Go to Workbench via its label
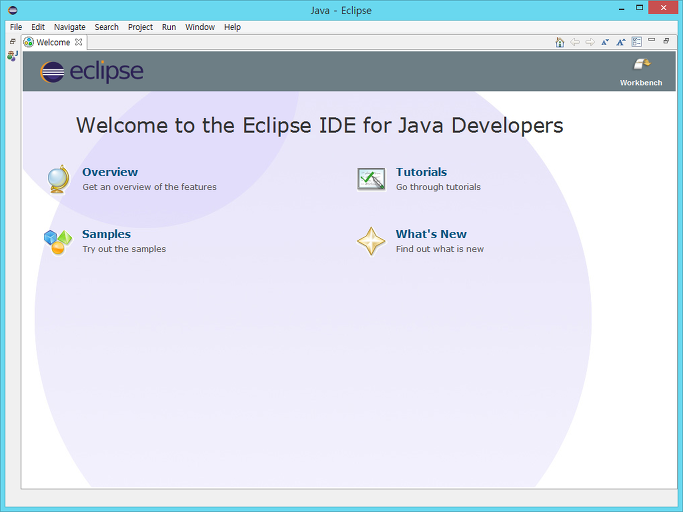683x512 pixels. (641, 83)
